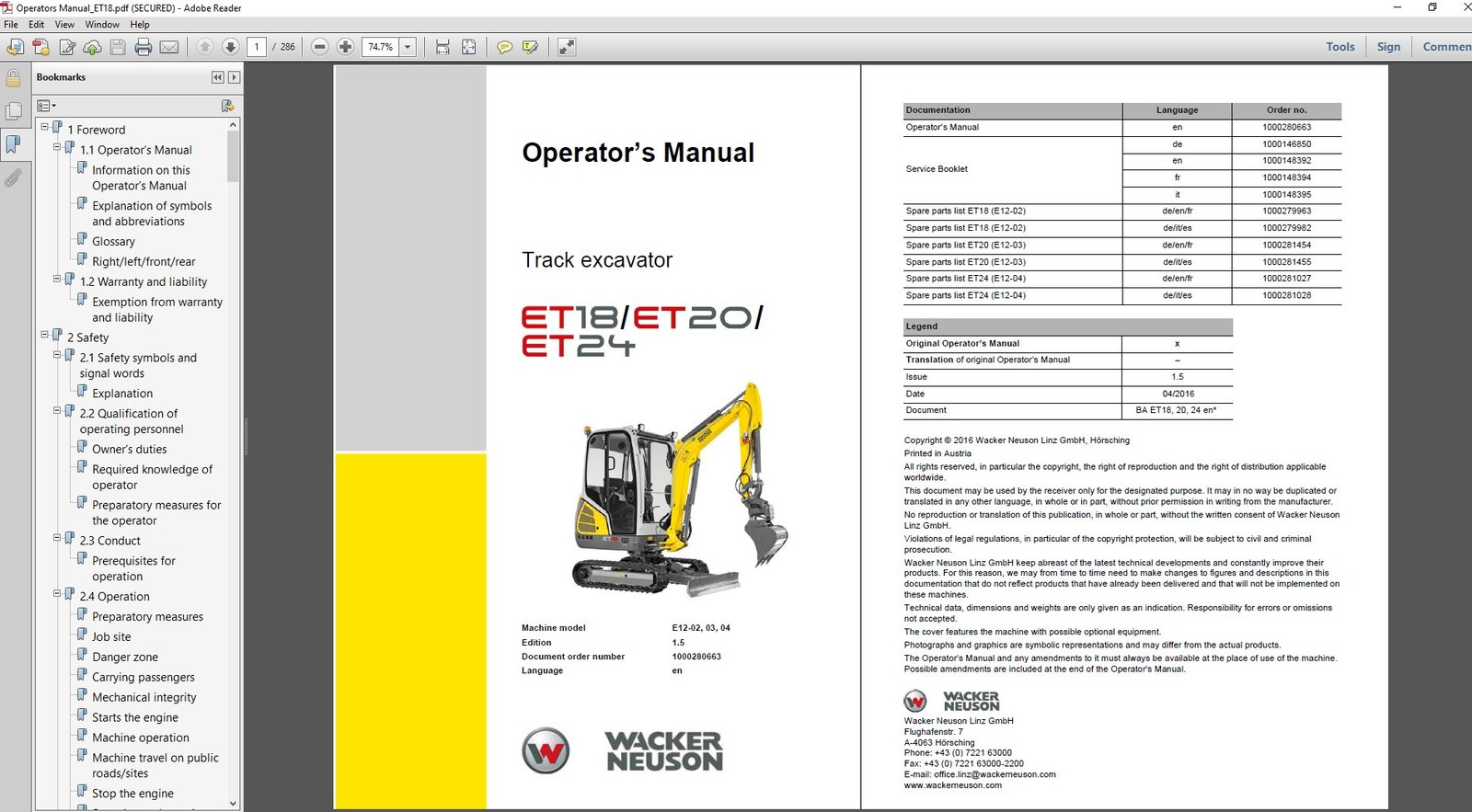Viewport: 1472px width, 812px height.
Task: Toggle the Attachments paperclip panel
Action: pyautogui.click(x=14, y=177)
